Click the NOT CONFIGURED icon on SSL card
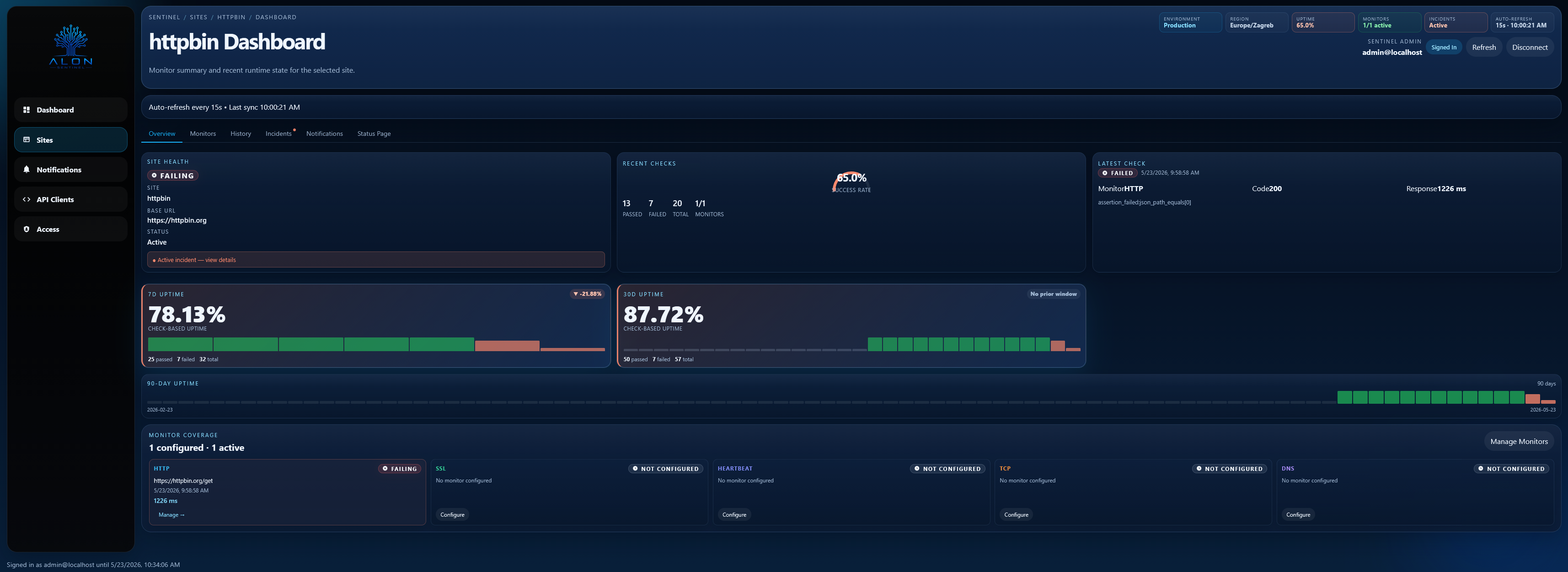 point(635,469)
